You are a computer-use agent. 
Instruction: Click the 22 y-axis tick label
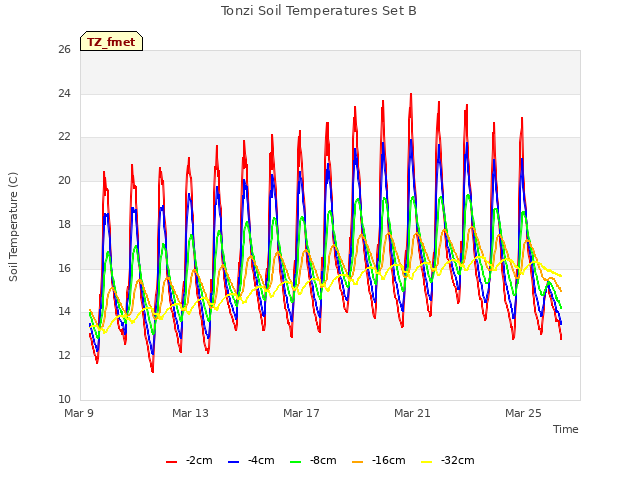(64, 137)
